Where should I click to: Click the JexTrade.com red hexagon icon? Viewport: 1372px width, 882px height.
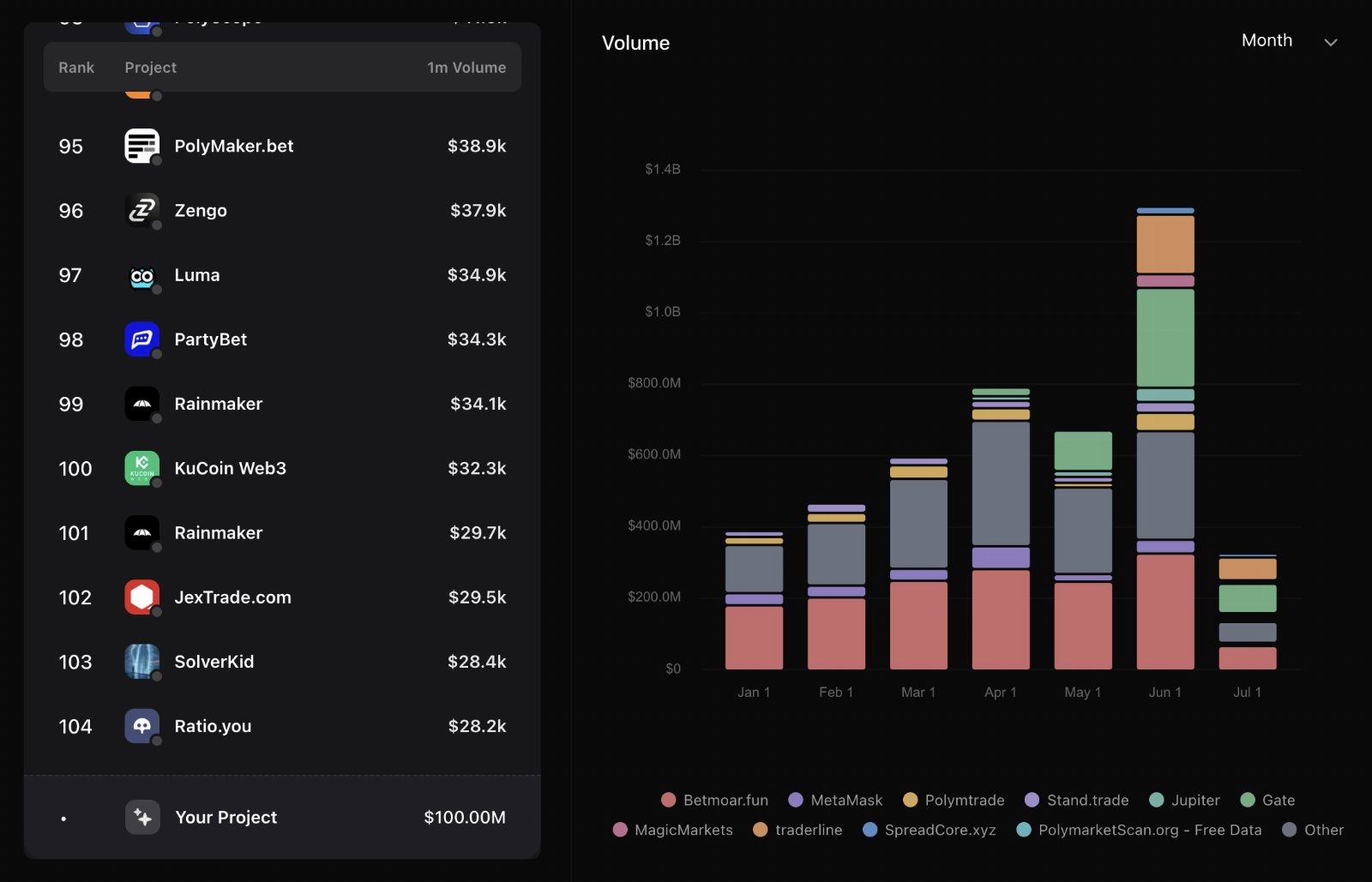tap(141, 597)
